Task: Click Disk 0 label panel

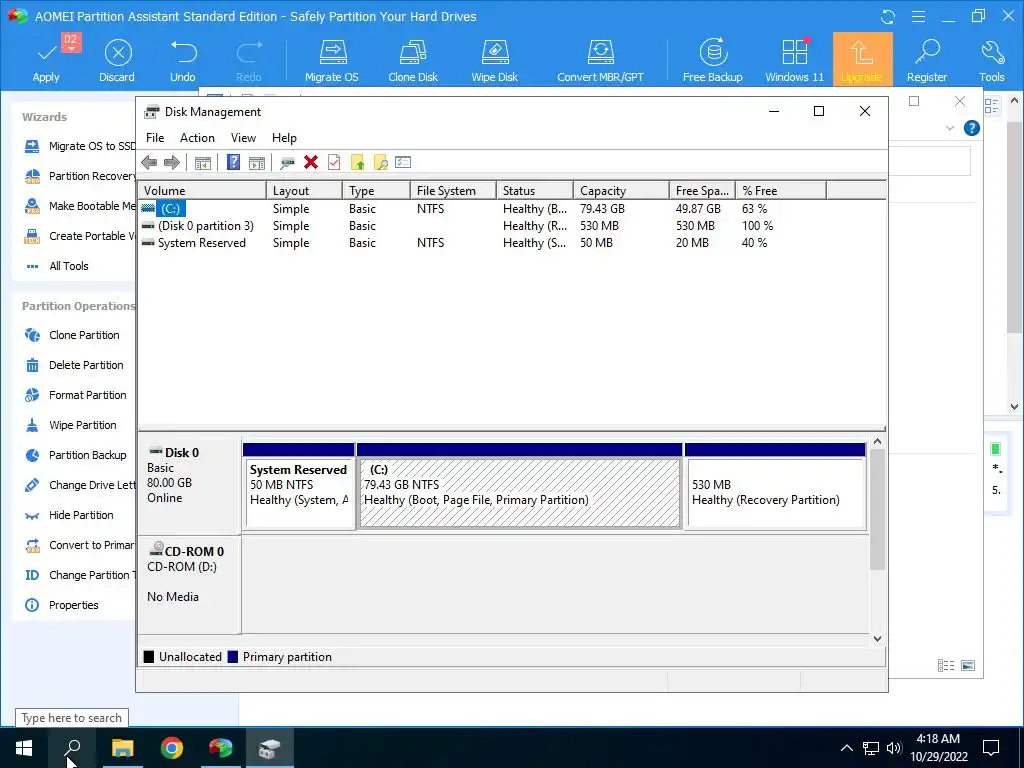Action: (x=189, y=485)
